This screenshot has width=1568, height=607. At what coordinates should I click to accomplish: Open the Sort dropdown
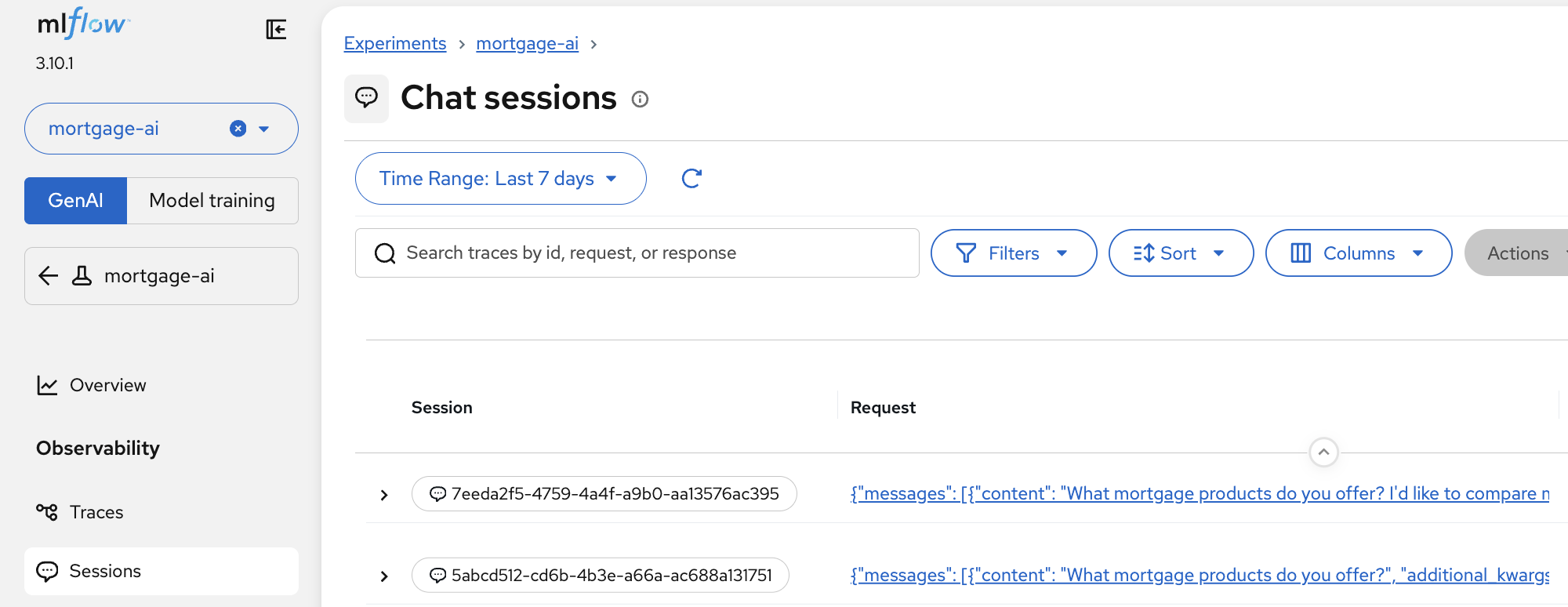[x=1180, y=253]
